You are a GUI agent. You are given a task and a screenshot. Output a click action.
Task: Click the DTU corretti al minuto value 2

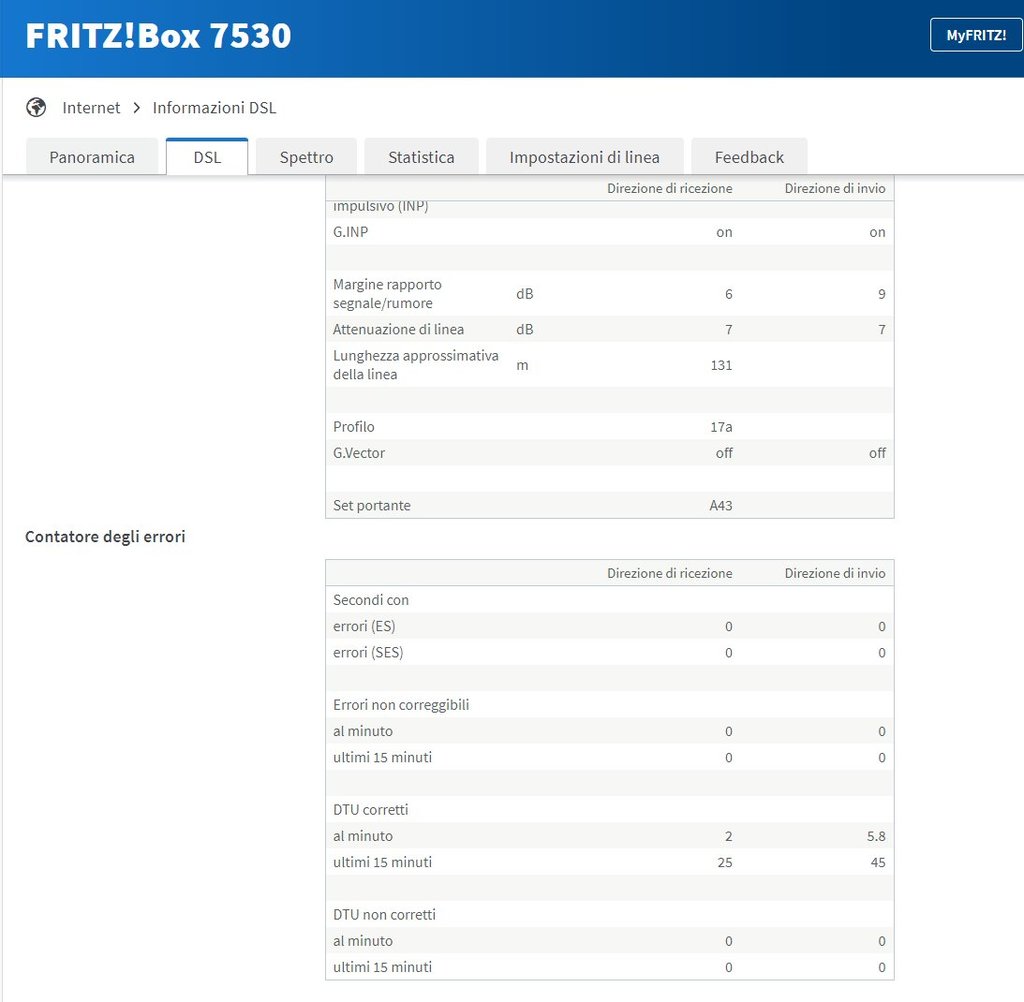pos(728,836)
